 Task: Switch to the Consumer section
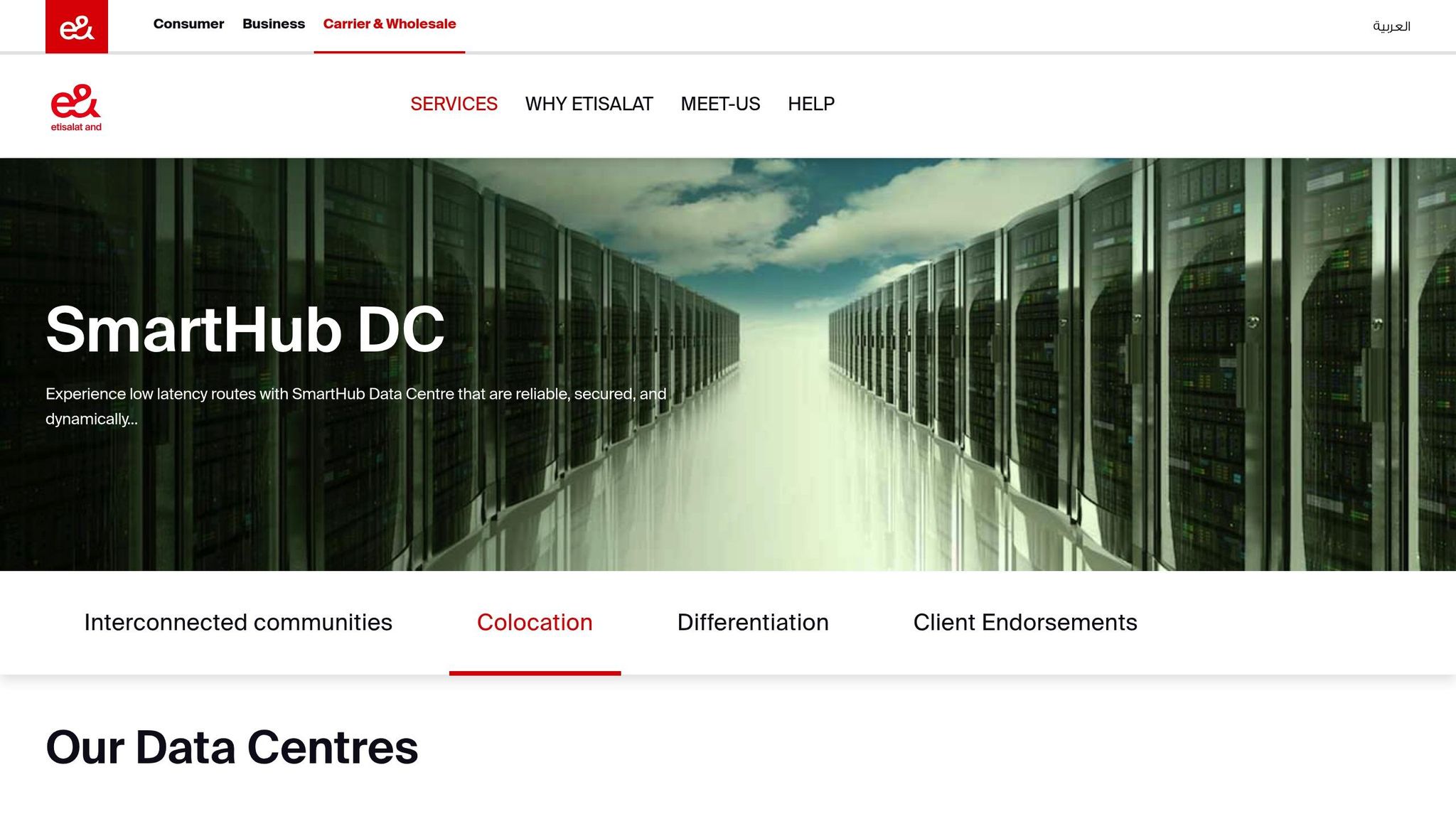pyautogui.click(x=188, y=24)
